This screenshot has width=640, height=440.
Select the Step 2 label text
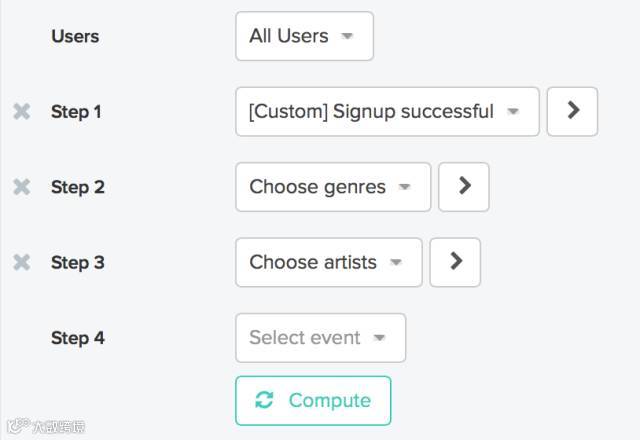(77, 187)
